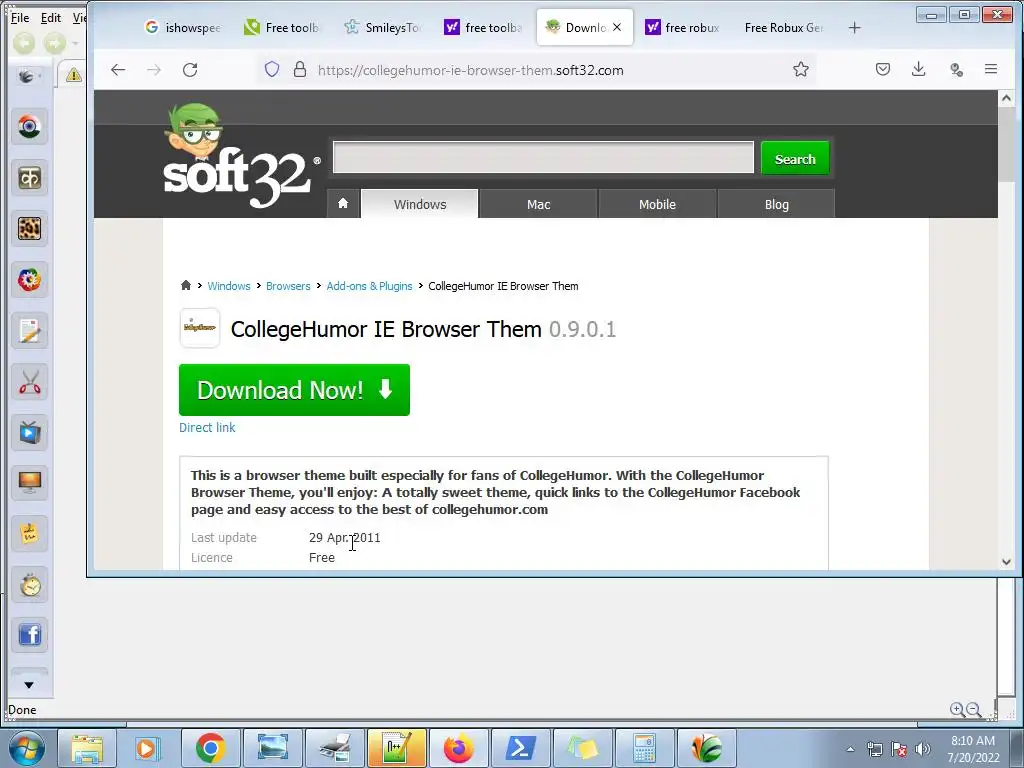Click the zoom out magnifier in status bar
This screenshot has height=768, width=1024.
(974, 710)
